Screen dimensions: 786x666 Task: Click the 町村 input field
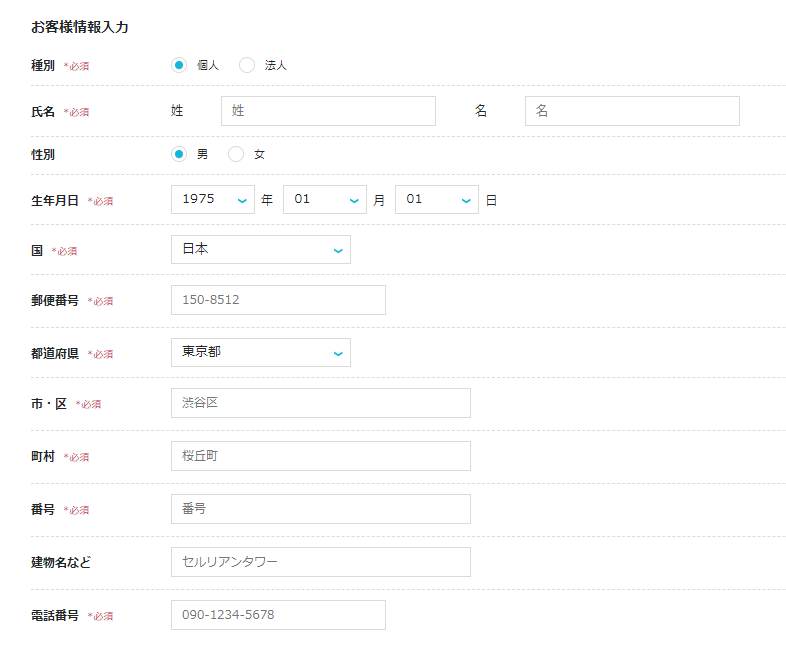(321, 456)
